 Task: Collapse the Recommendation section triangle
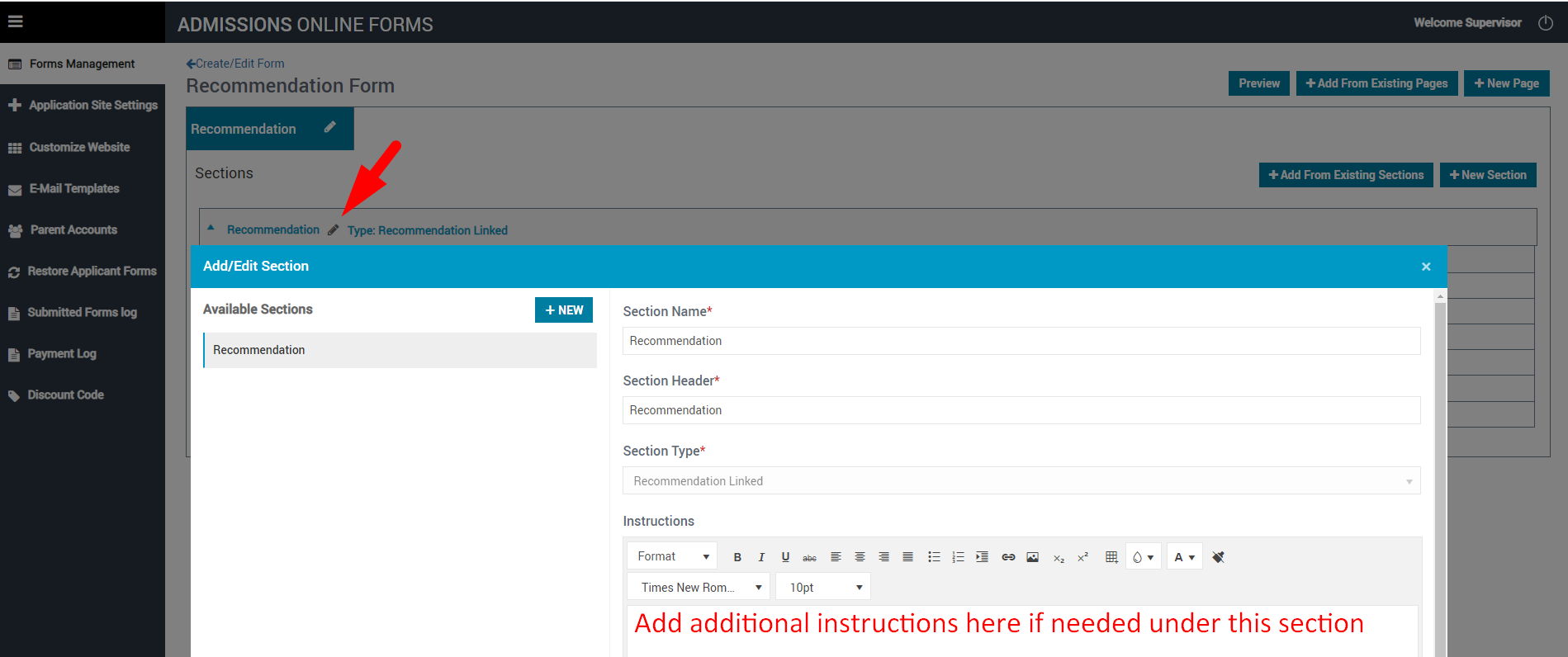[x=211, y=229]
